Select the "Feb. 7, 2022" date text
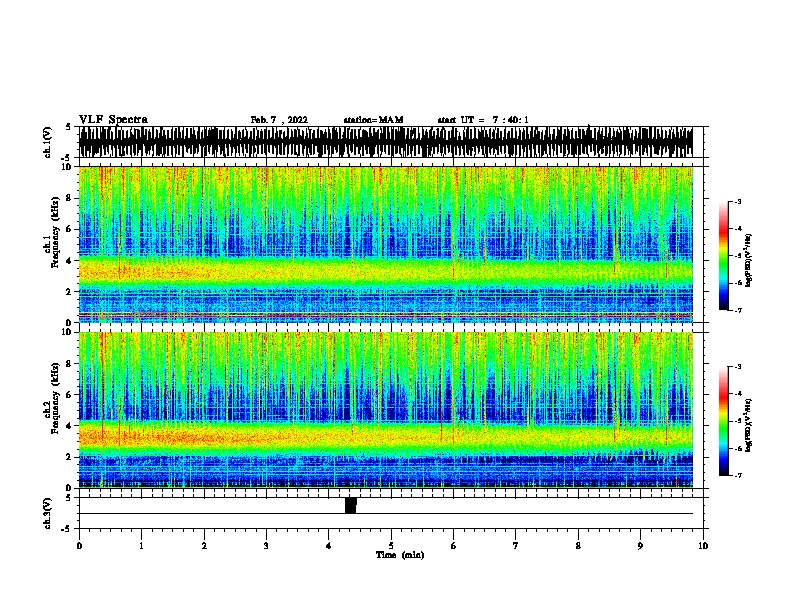 (279, 120)
